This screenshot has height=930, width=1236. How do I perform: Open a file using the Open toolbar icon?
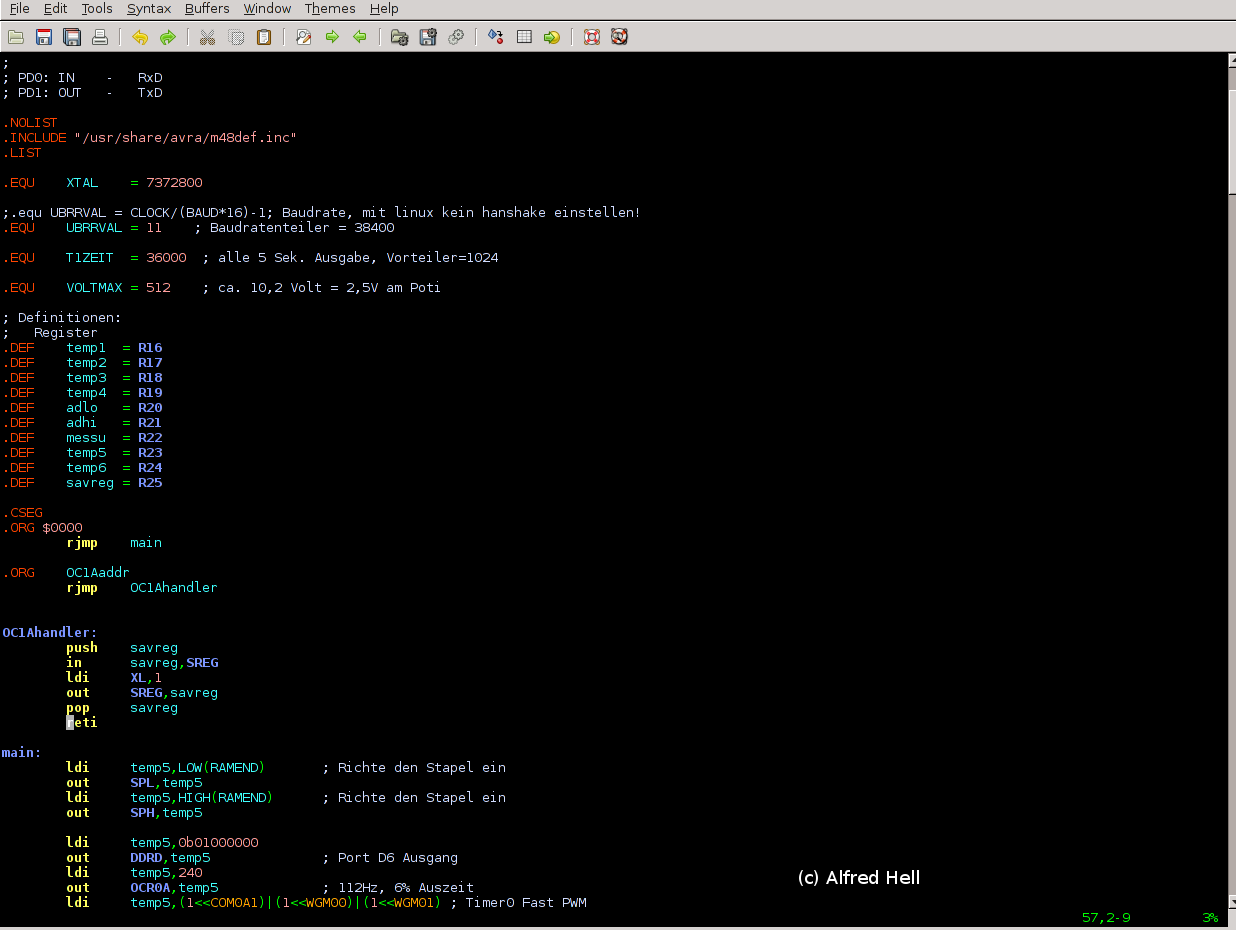point(16,37)
